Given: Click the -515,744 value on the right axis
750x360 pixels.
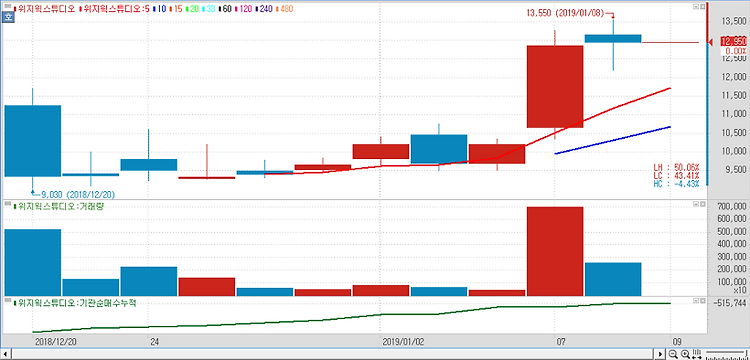Looking at the screenshot, I should click(x=729, y=303).
